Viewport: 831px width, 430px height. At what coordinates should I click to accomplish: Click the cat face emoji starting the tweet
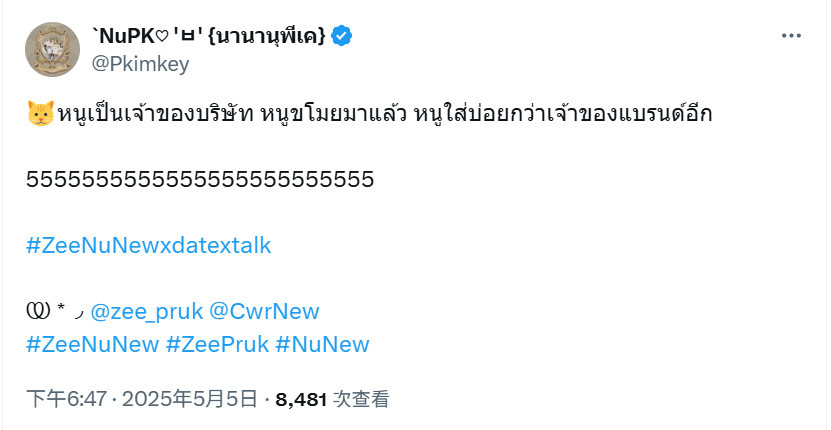pos(40,113)
